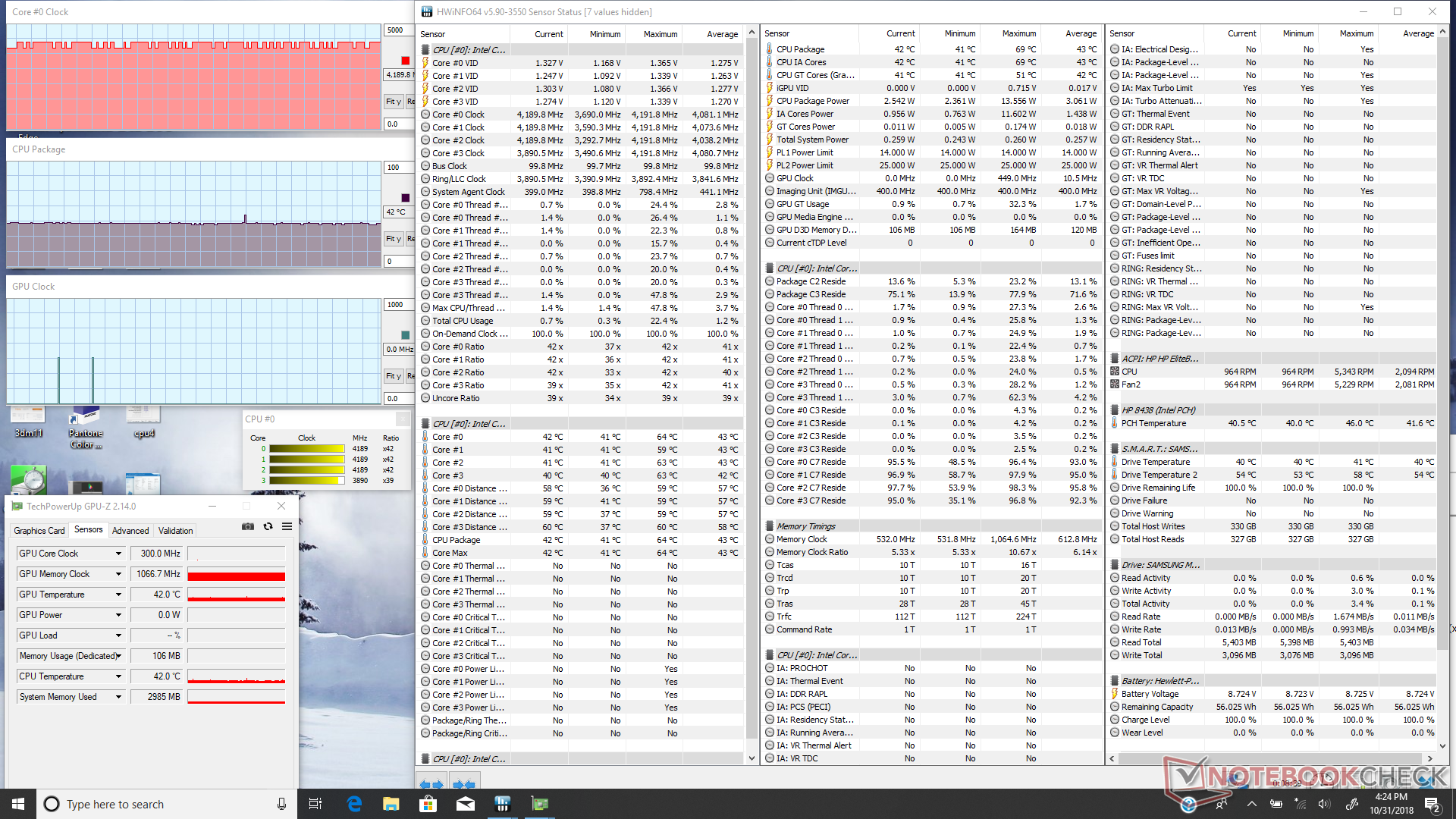Click GPU-Z refresh icon
The image size is (1456, 819).
pyautogui.click(x=268, y=526)
